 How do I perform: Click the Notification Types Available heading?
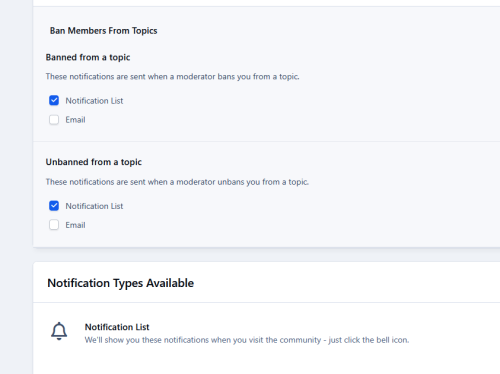tap(121, 283)
